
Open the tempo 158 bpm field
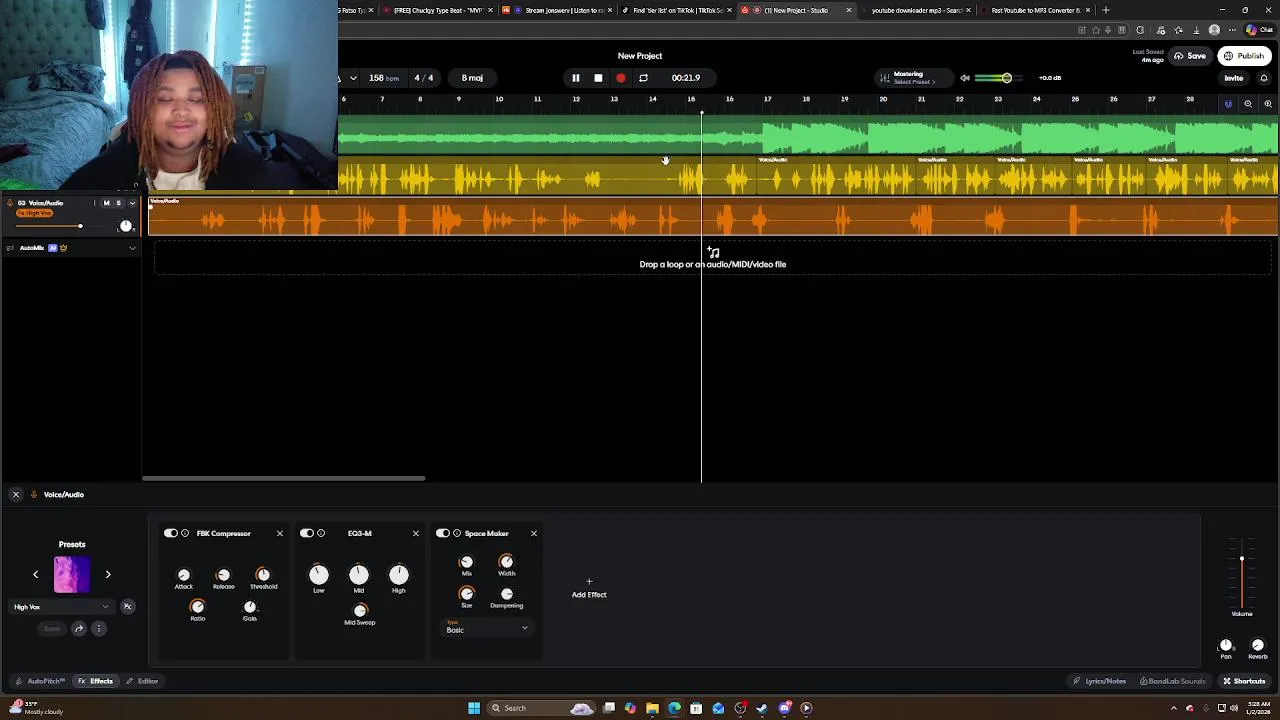tap(383, 78)
